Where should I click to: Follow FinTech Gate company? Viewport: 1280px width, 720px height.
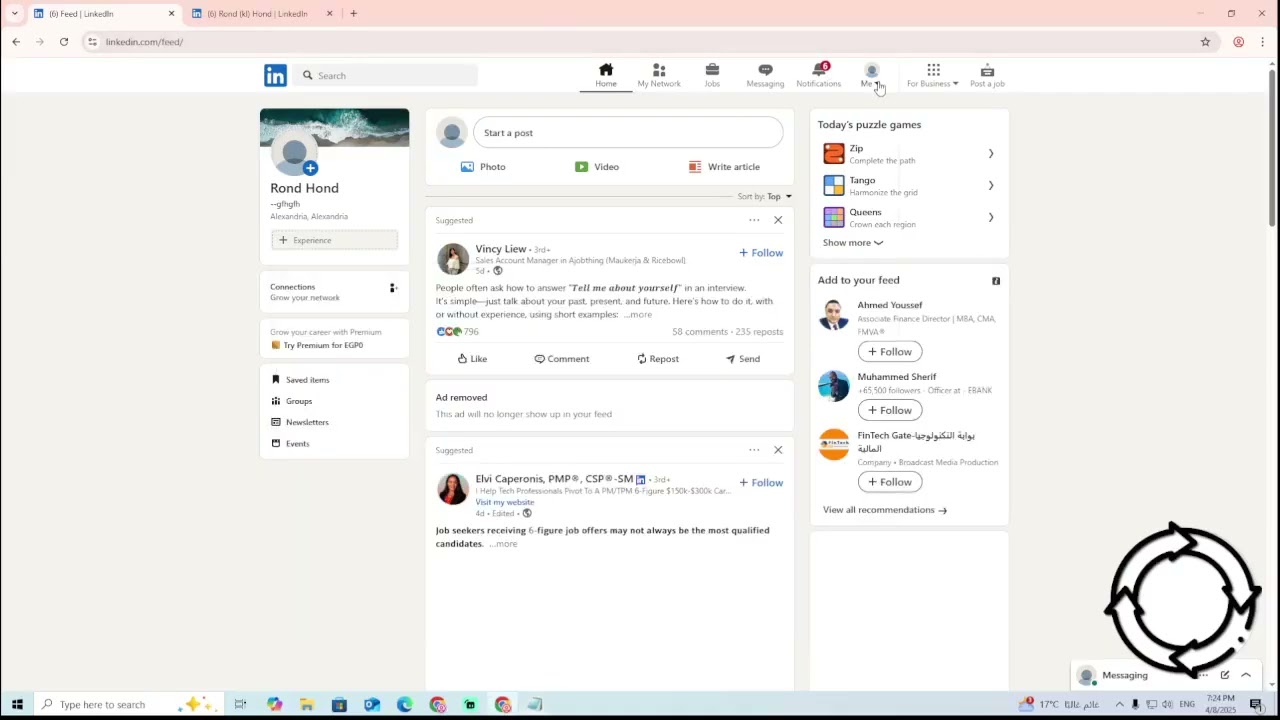pyautogui.click(x=890, y=482)
